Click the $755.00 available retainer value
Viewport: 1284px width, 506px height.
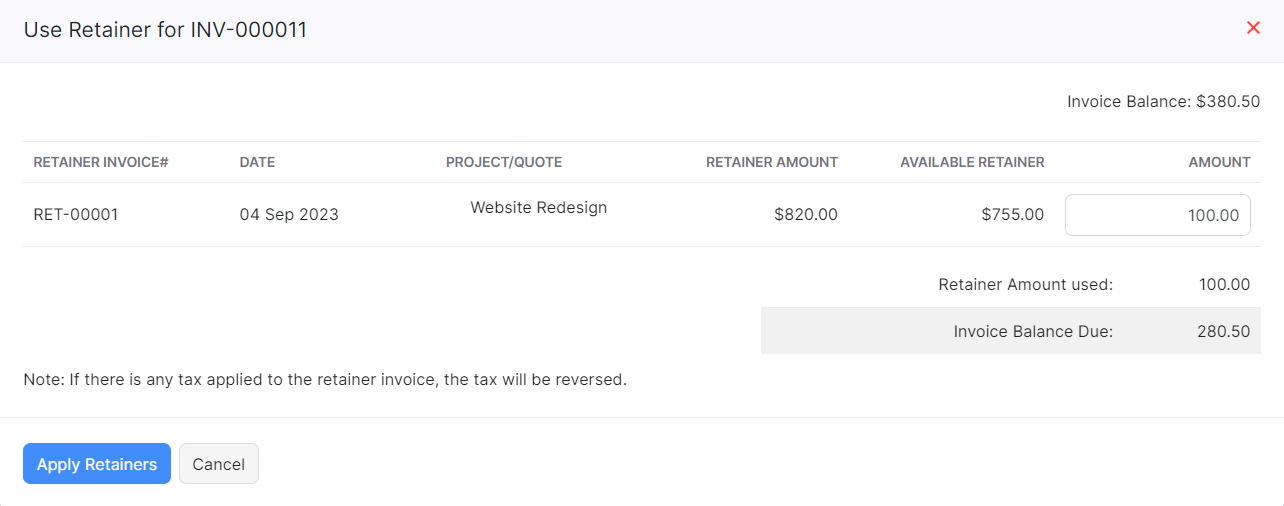tap(1012, 214)
